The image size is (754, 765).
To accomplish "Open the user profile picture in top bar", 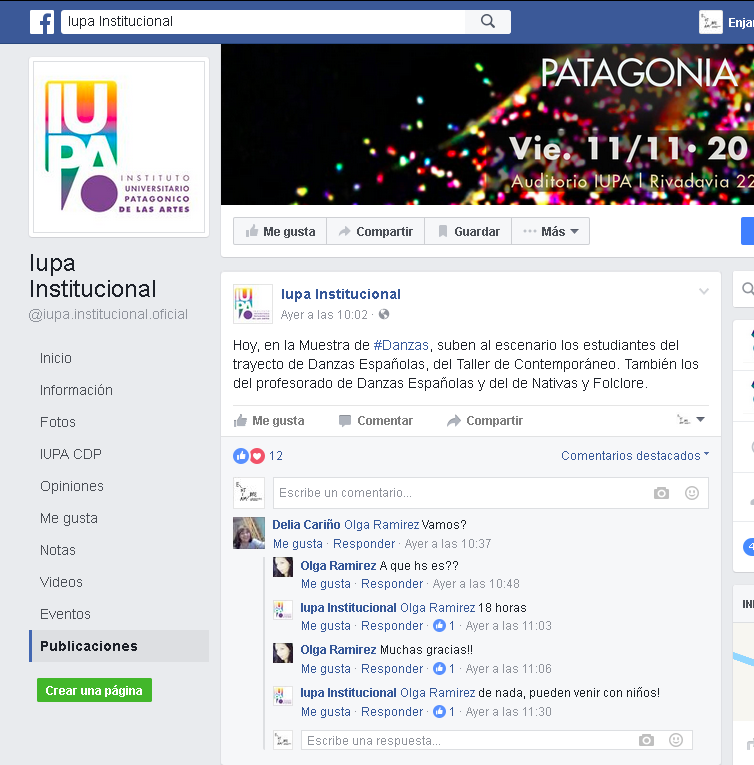I will click(x=711, y=22).
